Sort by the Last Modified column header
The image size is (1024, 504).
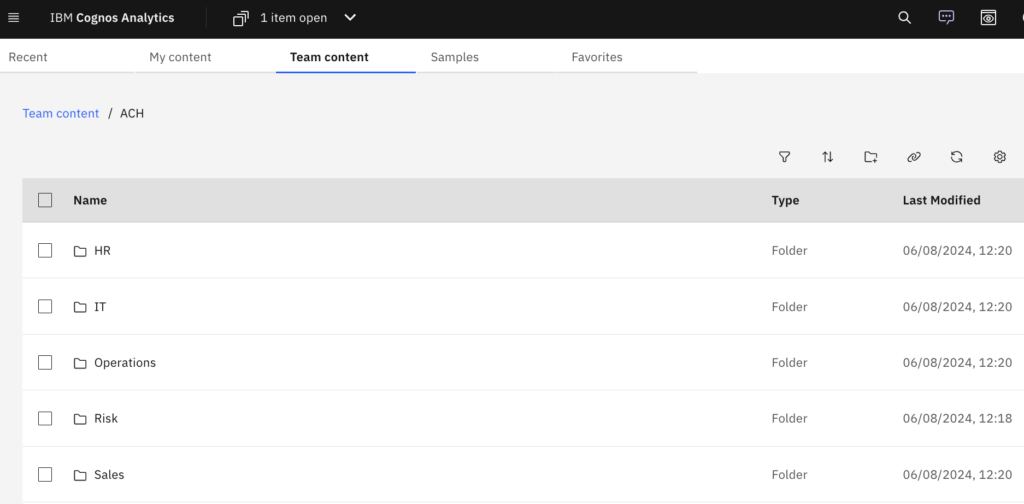coord(941,200)
